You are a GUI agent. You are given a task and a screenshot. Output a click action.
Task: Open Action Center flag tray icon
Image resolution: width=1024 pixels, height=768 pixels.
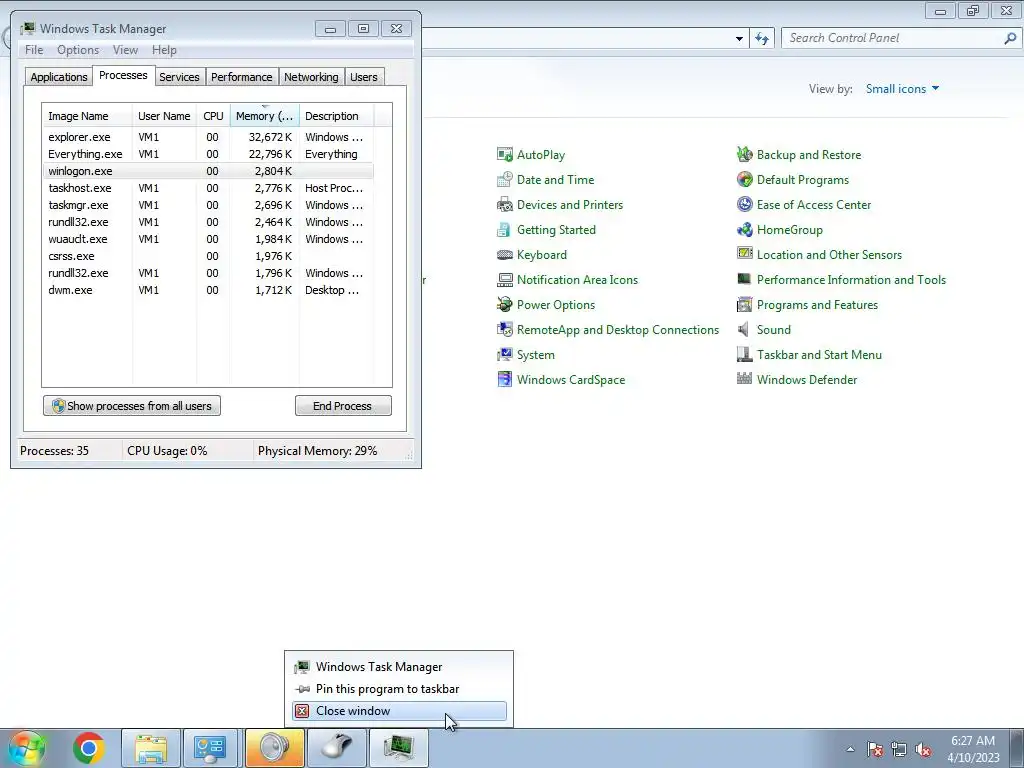pyautogui.click(x=875, y=750)
